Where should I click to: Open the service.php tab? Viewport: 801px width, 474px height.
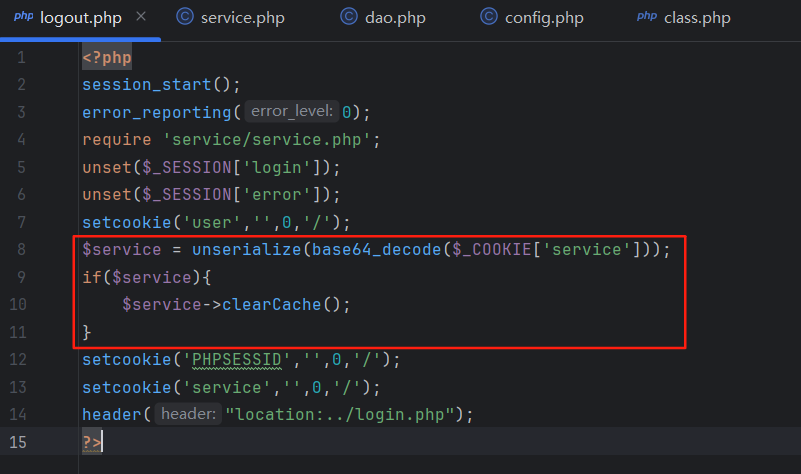pos(230,18)
